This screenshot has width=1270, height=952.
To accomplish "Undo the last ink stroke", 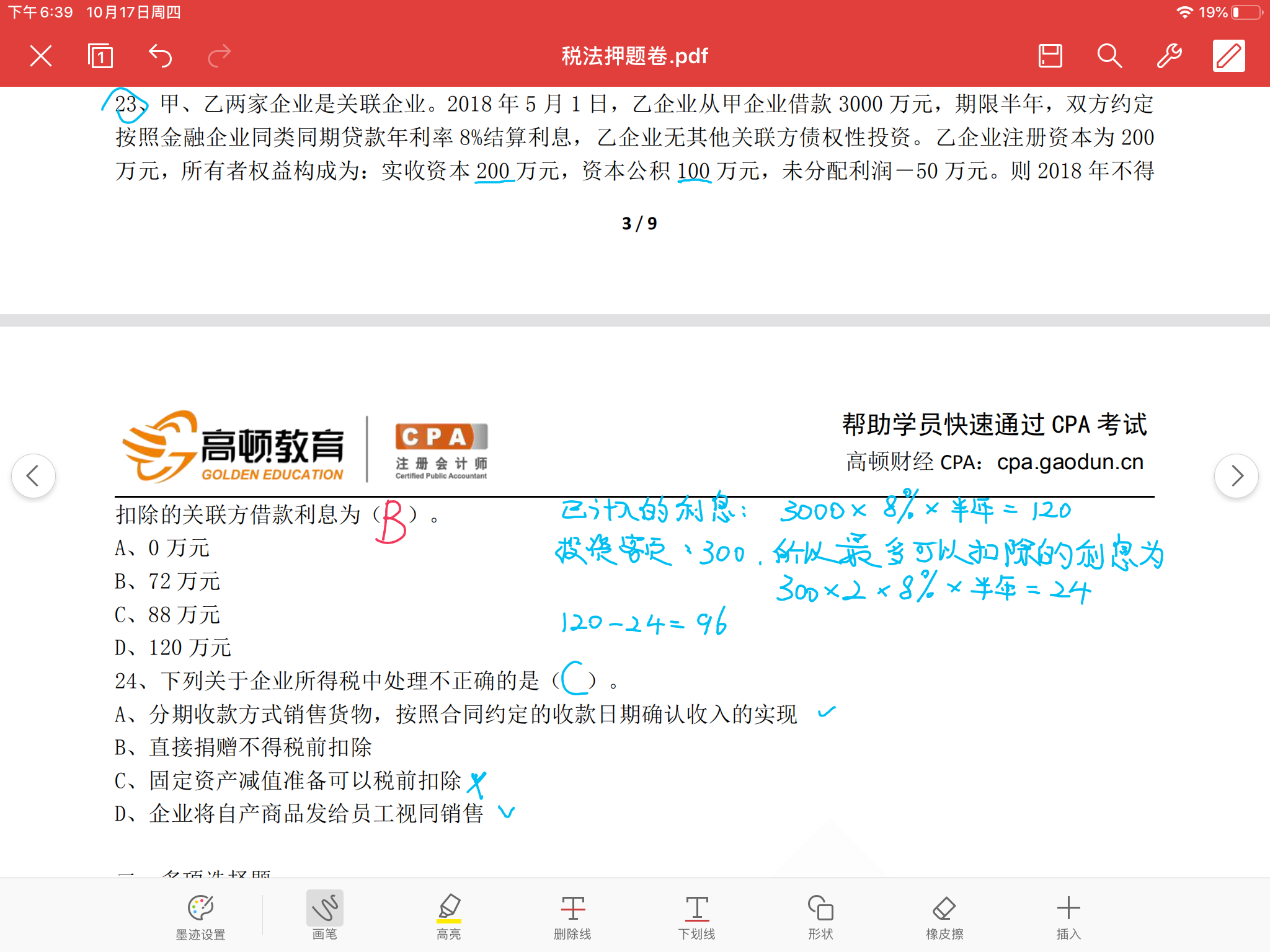I will [160, 56].
